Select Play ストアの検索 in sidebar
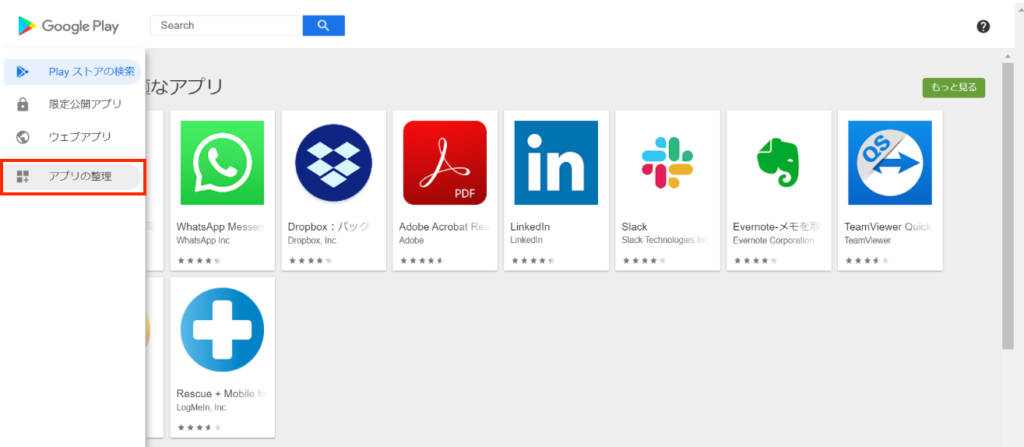This screenshot has width=1024, height=447. pyautogui.click(x=90, y=72)
